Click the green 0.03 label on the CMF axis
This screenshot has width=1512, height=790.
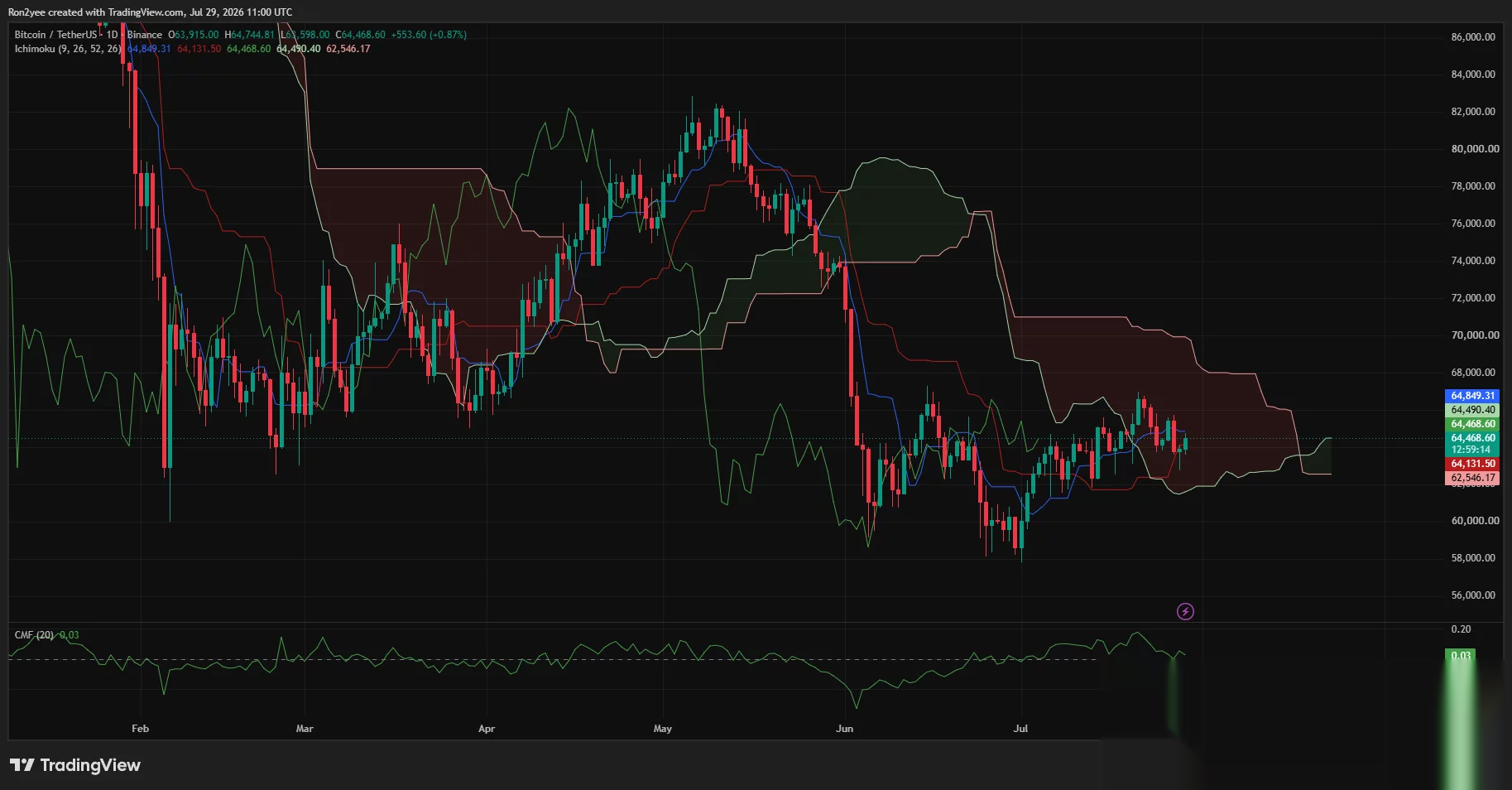[x=1461, y=656]
